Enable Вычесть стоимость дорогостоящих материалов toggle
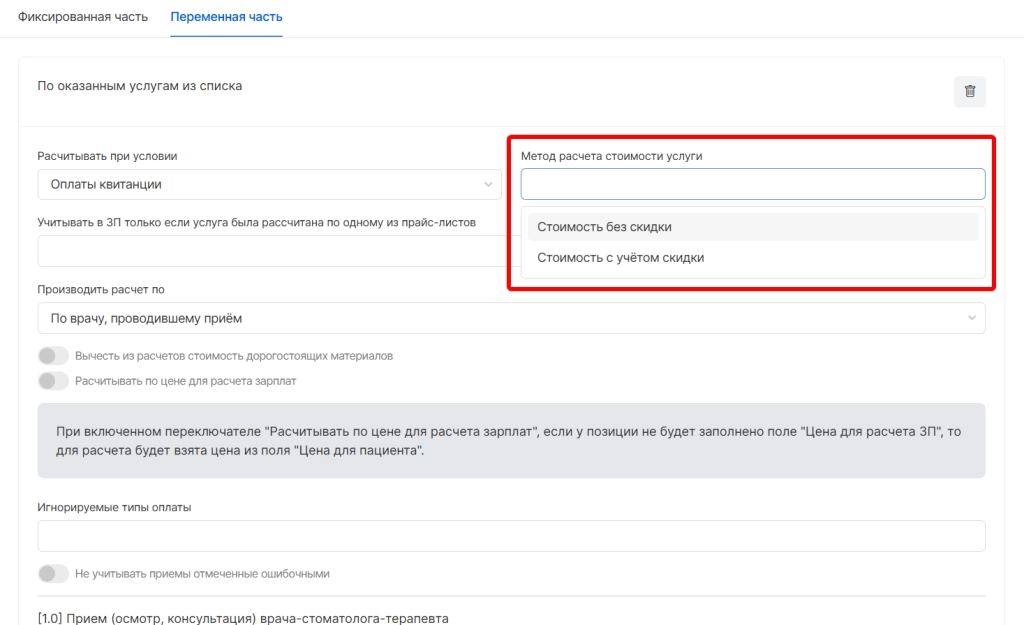This screenshot has height=625, width=1024. 53,356
